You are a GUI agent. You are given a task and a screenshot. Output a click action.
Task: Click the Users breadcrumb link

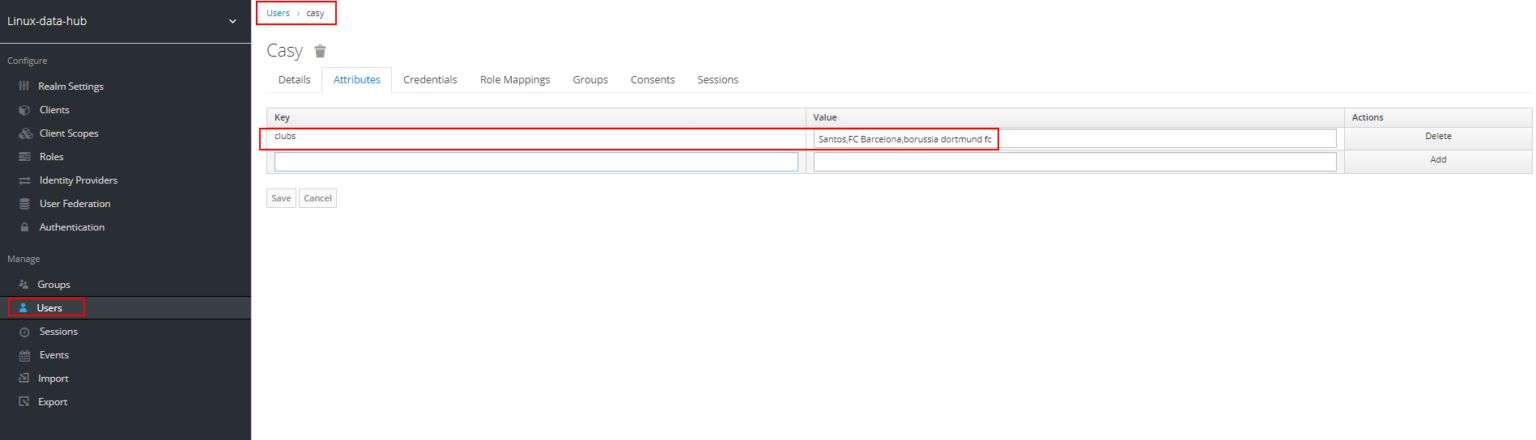pos(278,13)
